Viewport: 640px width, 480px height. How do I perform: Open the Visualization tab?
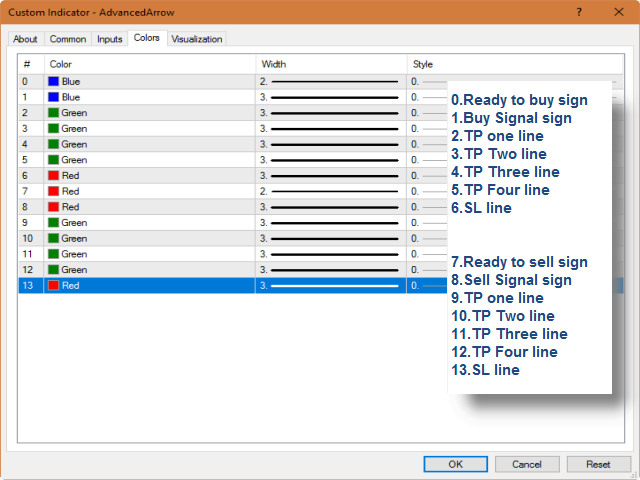click(x=197, y=39)
